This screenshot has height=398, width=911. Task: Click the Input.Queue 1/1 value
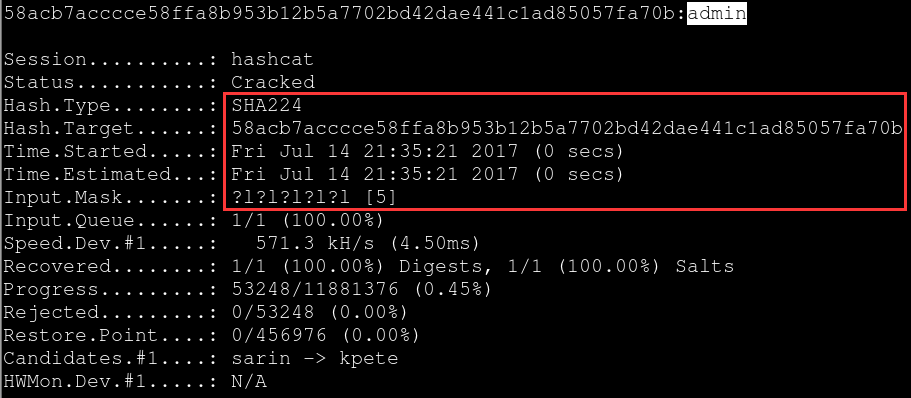tap(307, 220)
